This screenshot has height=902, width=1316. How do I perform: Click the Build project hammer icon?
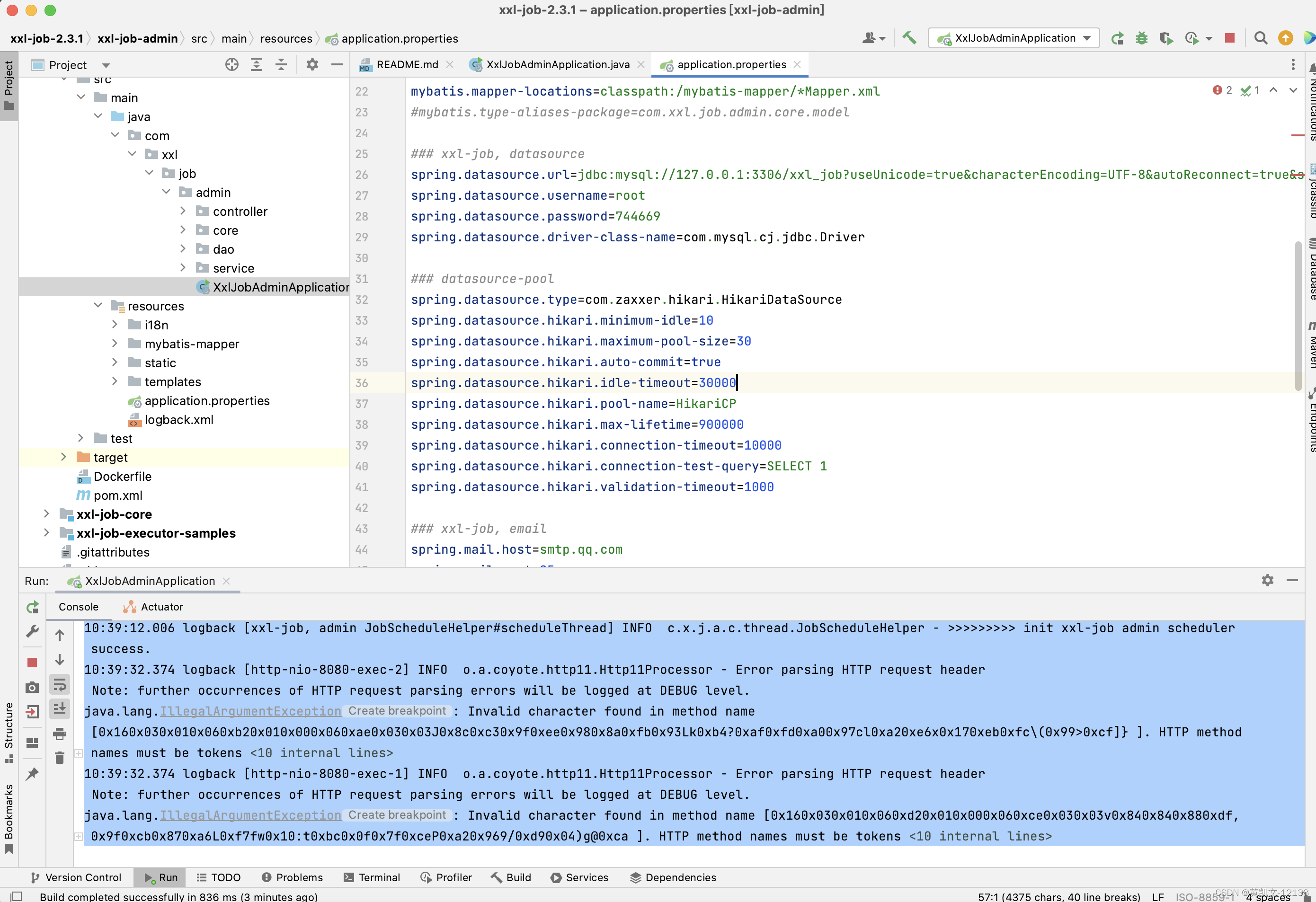point(909,38)
